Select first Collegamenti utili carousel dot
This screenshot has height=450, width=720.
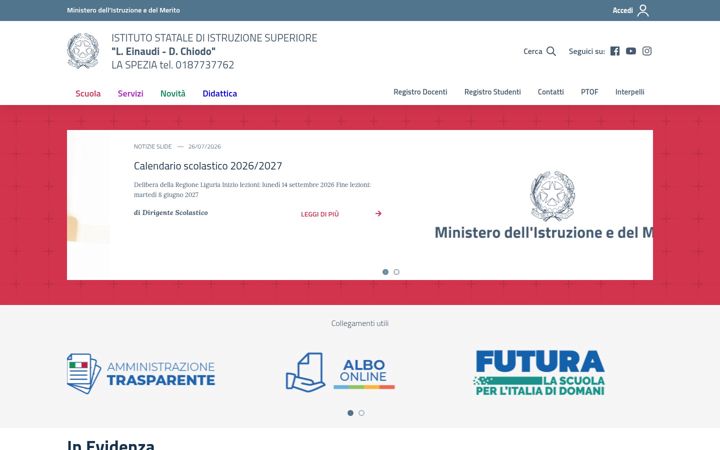pyautogui.click(x=350, y=413)
